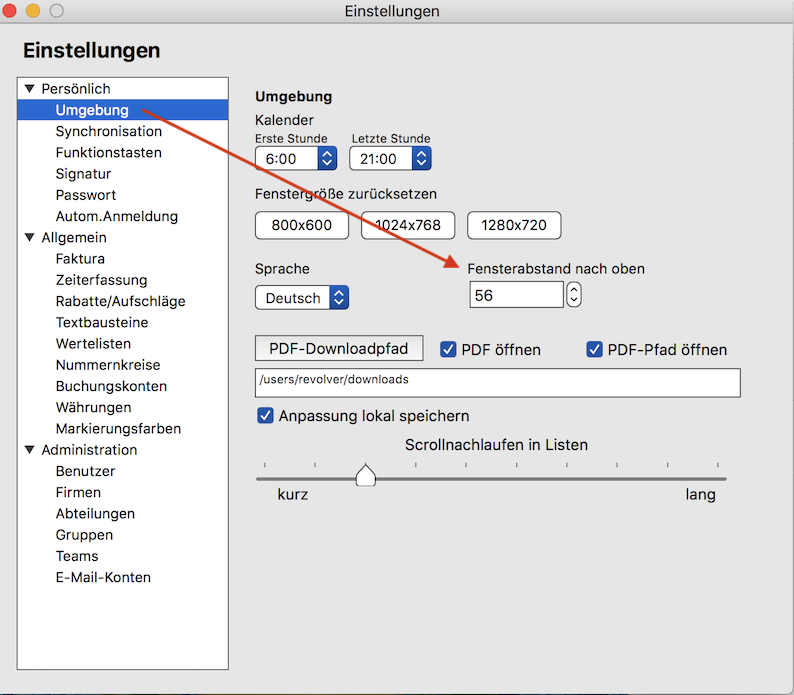The width and height of the screenshot is (794, 695).
Task: Click the Scrollnachlaufen slider handle
Action: pos(366,476)
